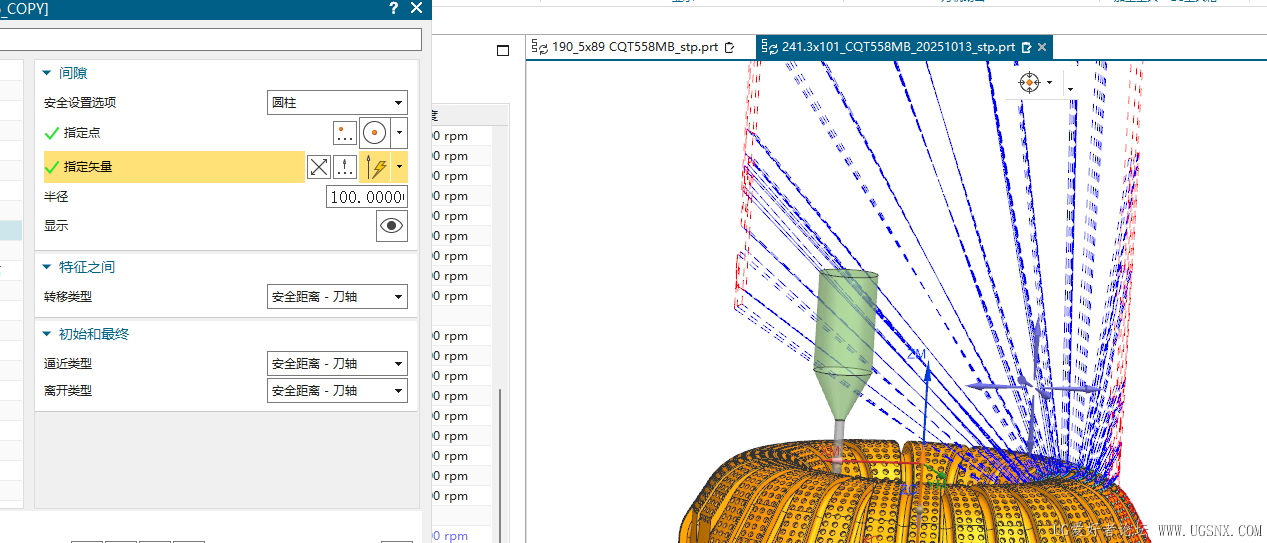
Task: Click the 指定矢量 highlighted row
Action: pyautogui.click(x=170, y=167)
